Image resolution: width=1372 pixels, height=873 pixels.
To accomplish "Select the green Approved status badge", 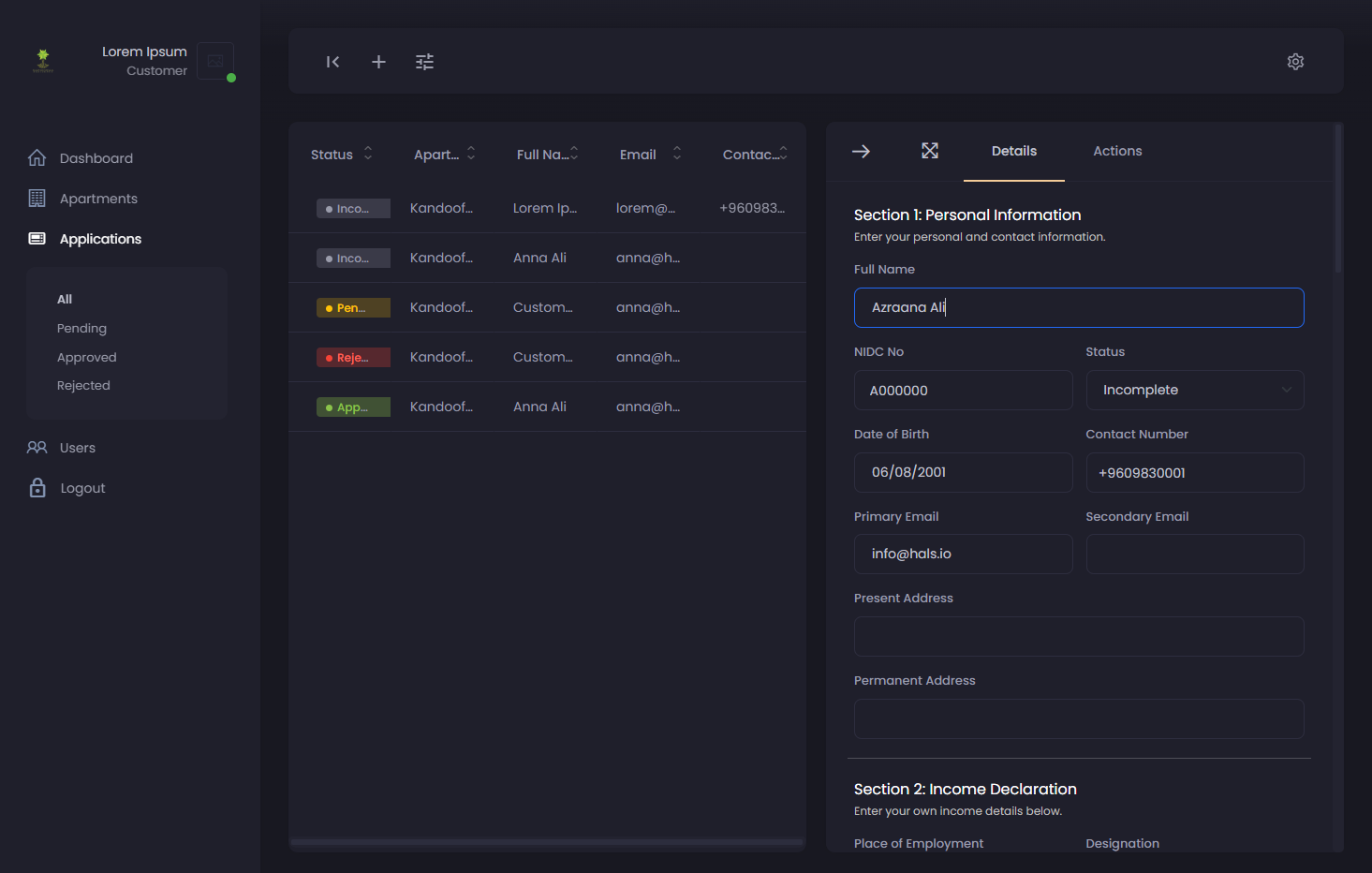I will (353, 407).
